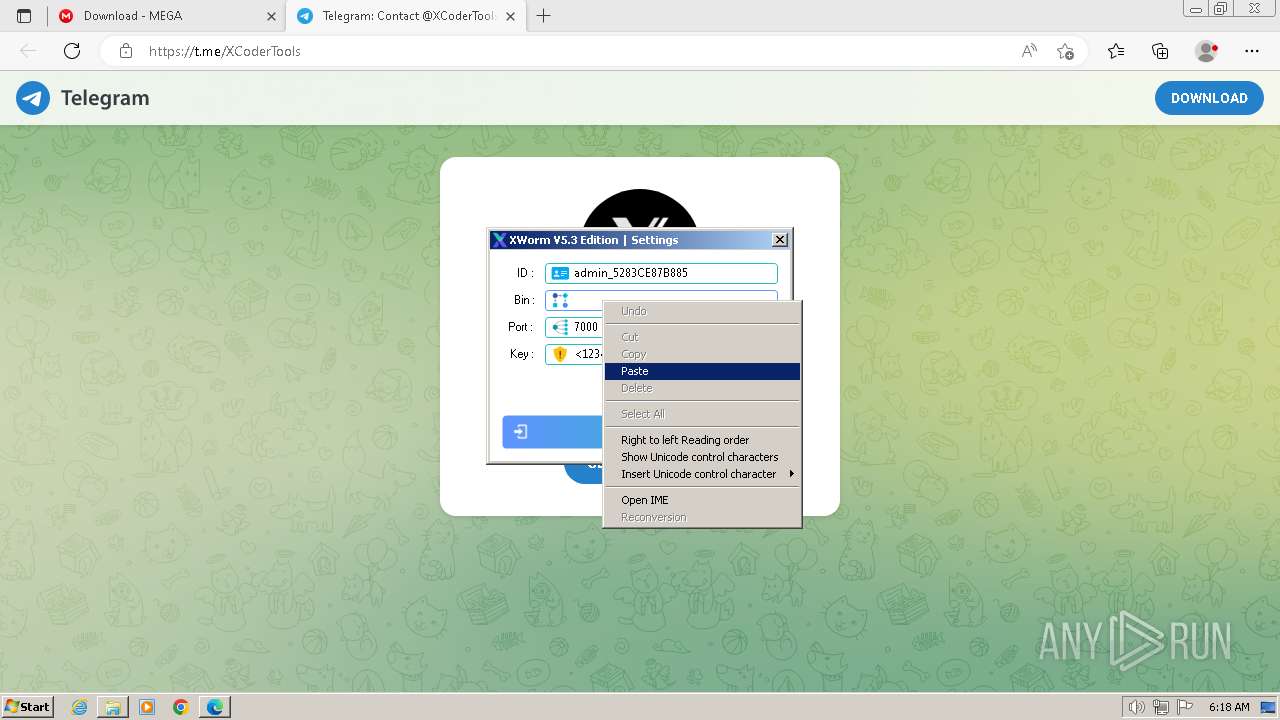Viewport: 1280px width, 720px height.
Task: Click the XWorm title bar icon
Action: tap(499, 240)
